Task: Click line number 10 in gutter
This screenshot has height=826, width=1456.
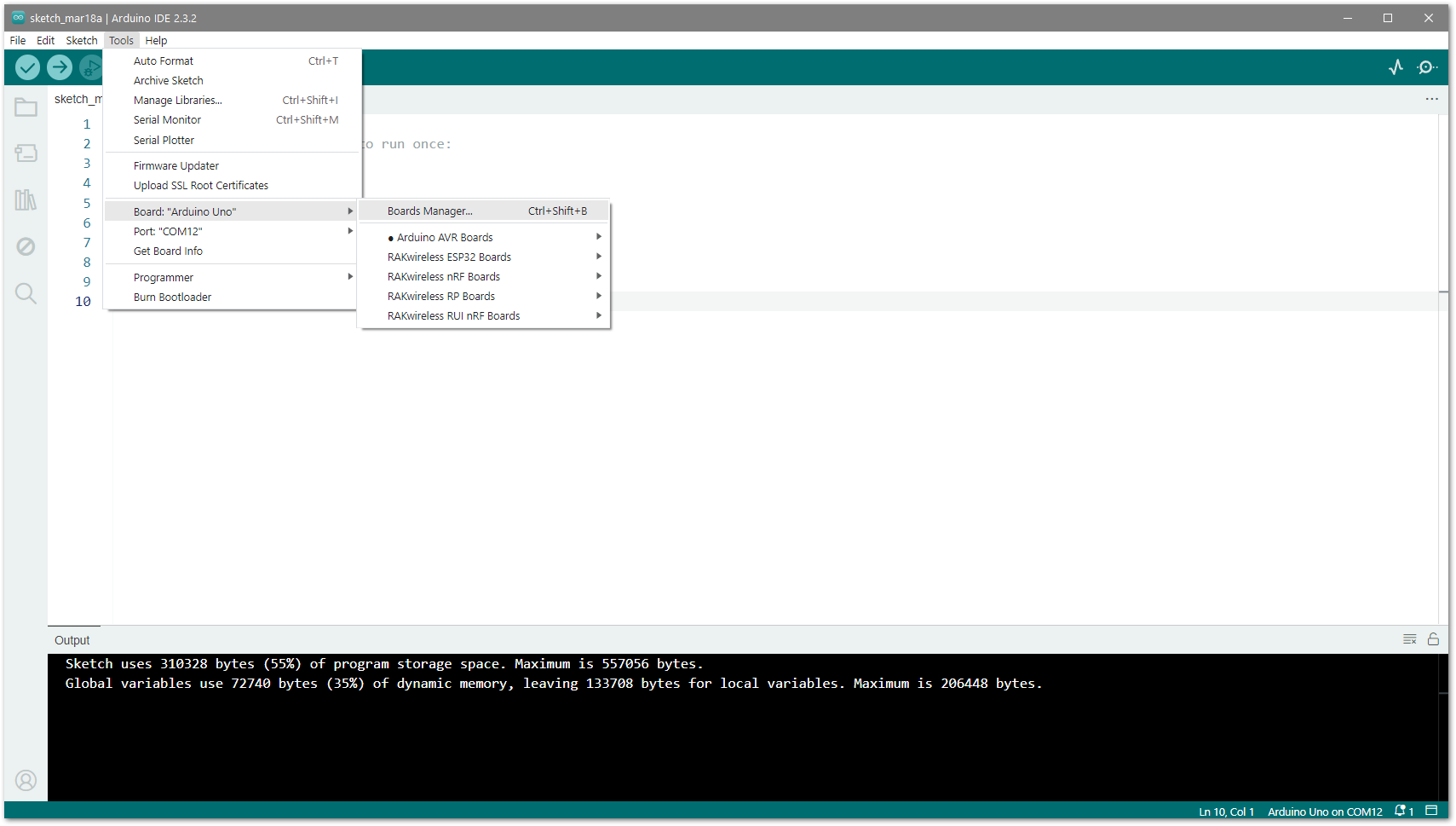Action: coord(83,302)
